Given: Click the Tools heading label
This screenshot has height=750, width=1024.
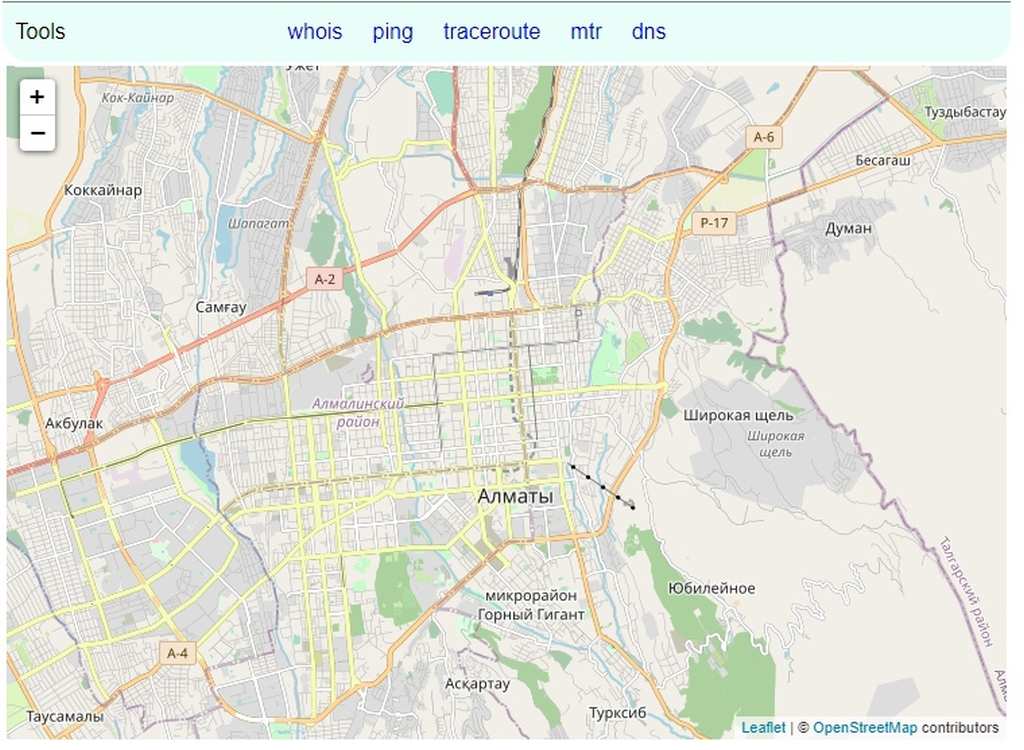Looking at the screenshot, I should coord(41,32).
